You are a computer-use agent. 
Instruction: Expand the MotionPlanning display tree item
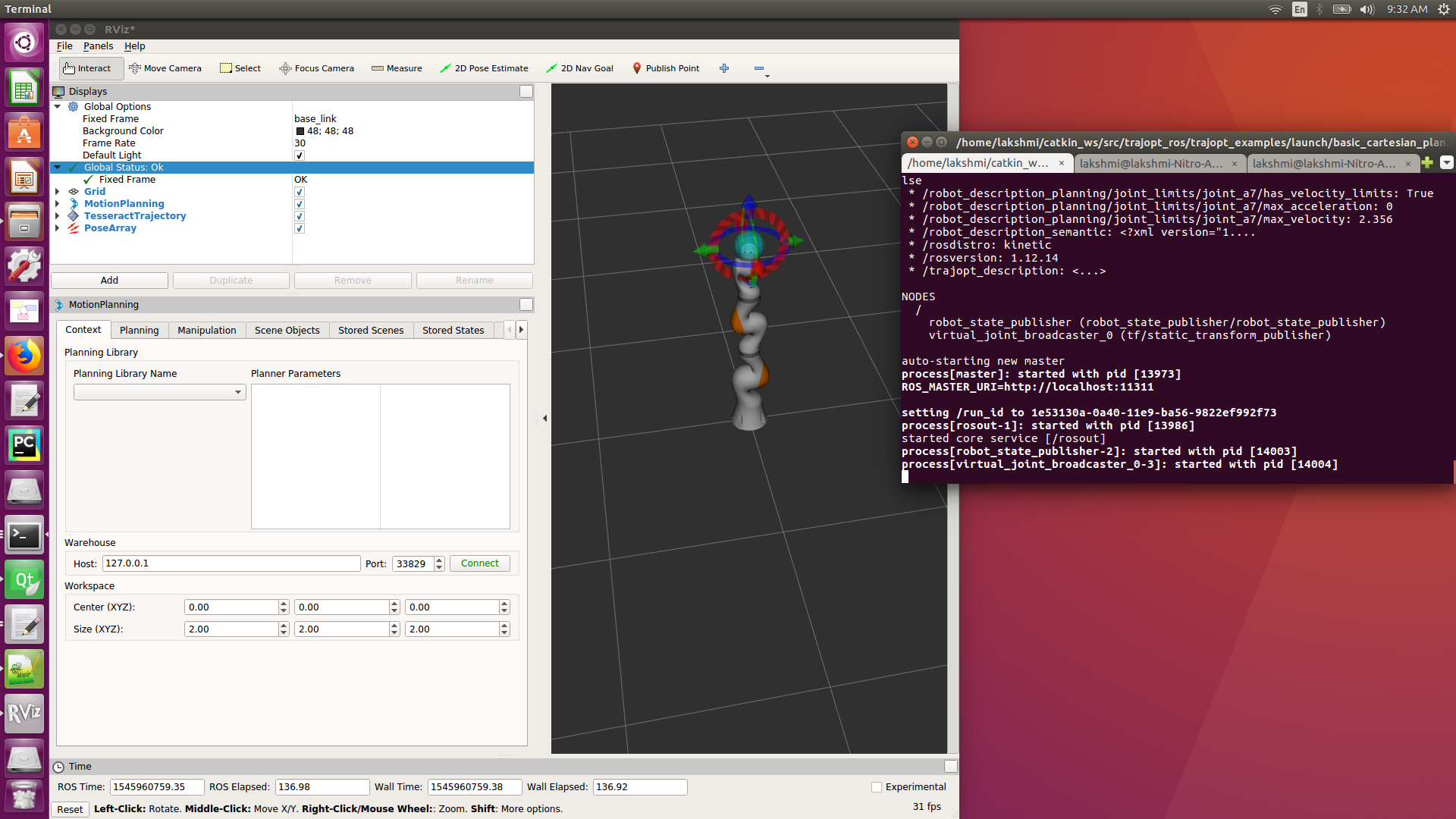pyautogui.click(x=58, y=204)
